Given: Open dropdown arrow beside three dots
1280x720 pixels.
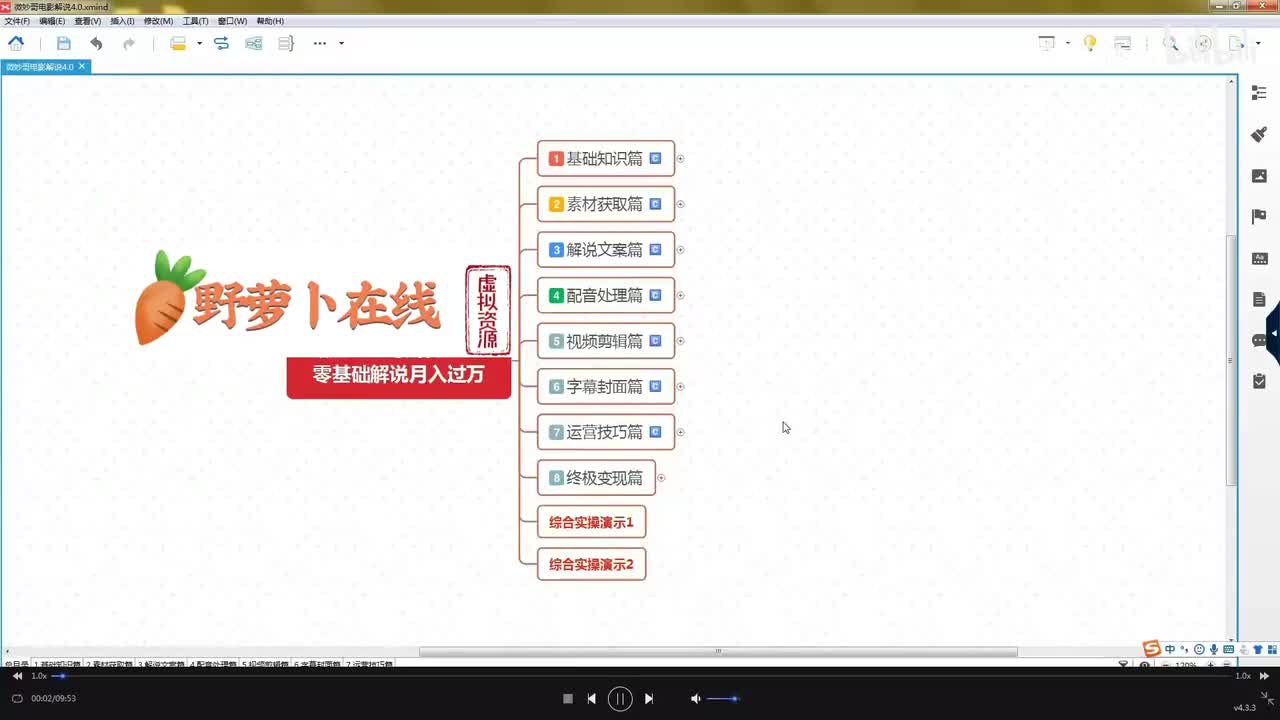Looking at the screenshot, I should click(x=341, y=43).
